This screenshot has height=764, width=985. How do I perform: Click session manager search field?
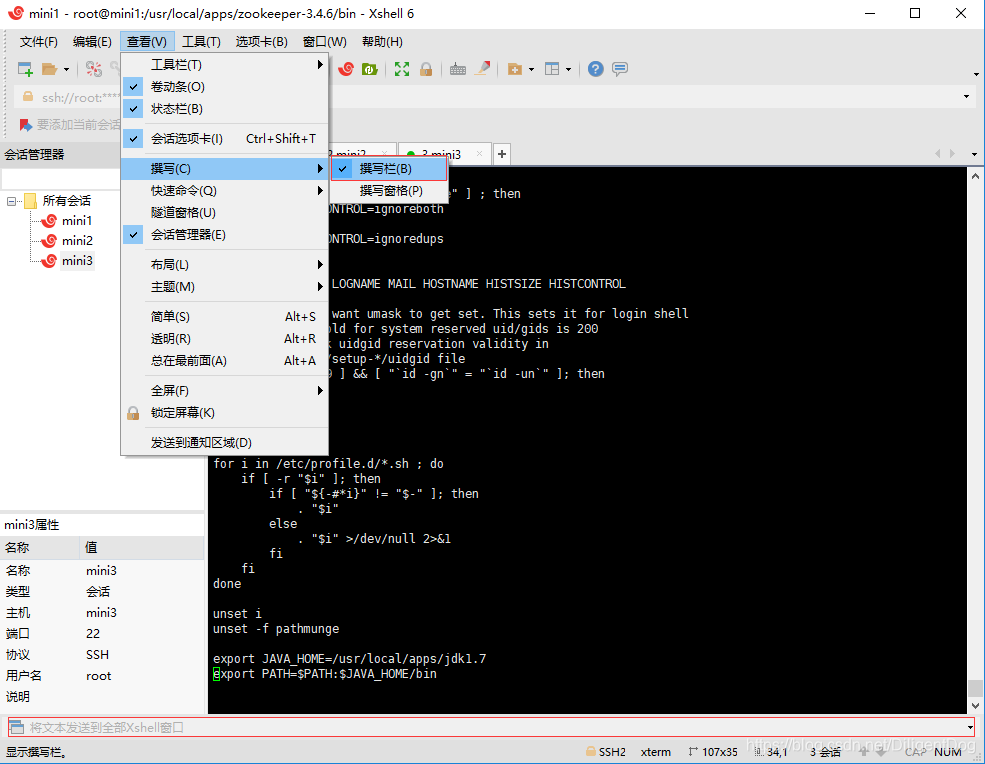[61, 179]
